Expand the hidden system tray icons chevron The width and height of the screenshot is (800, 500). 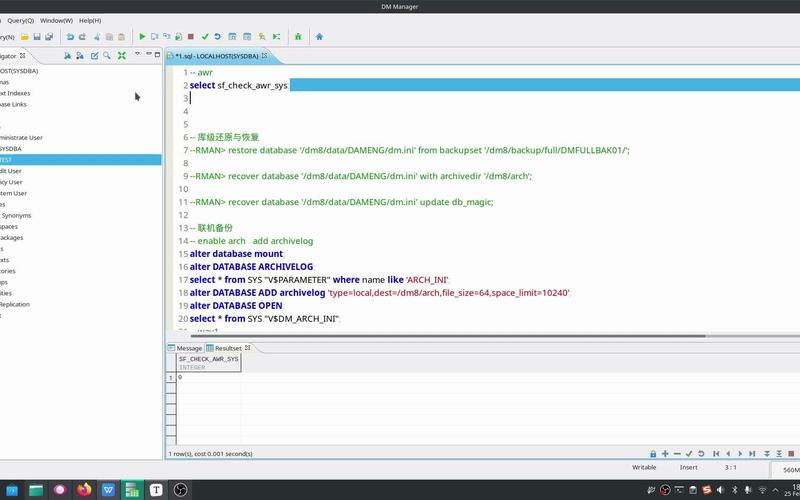(x=776, y=490)
